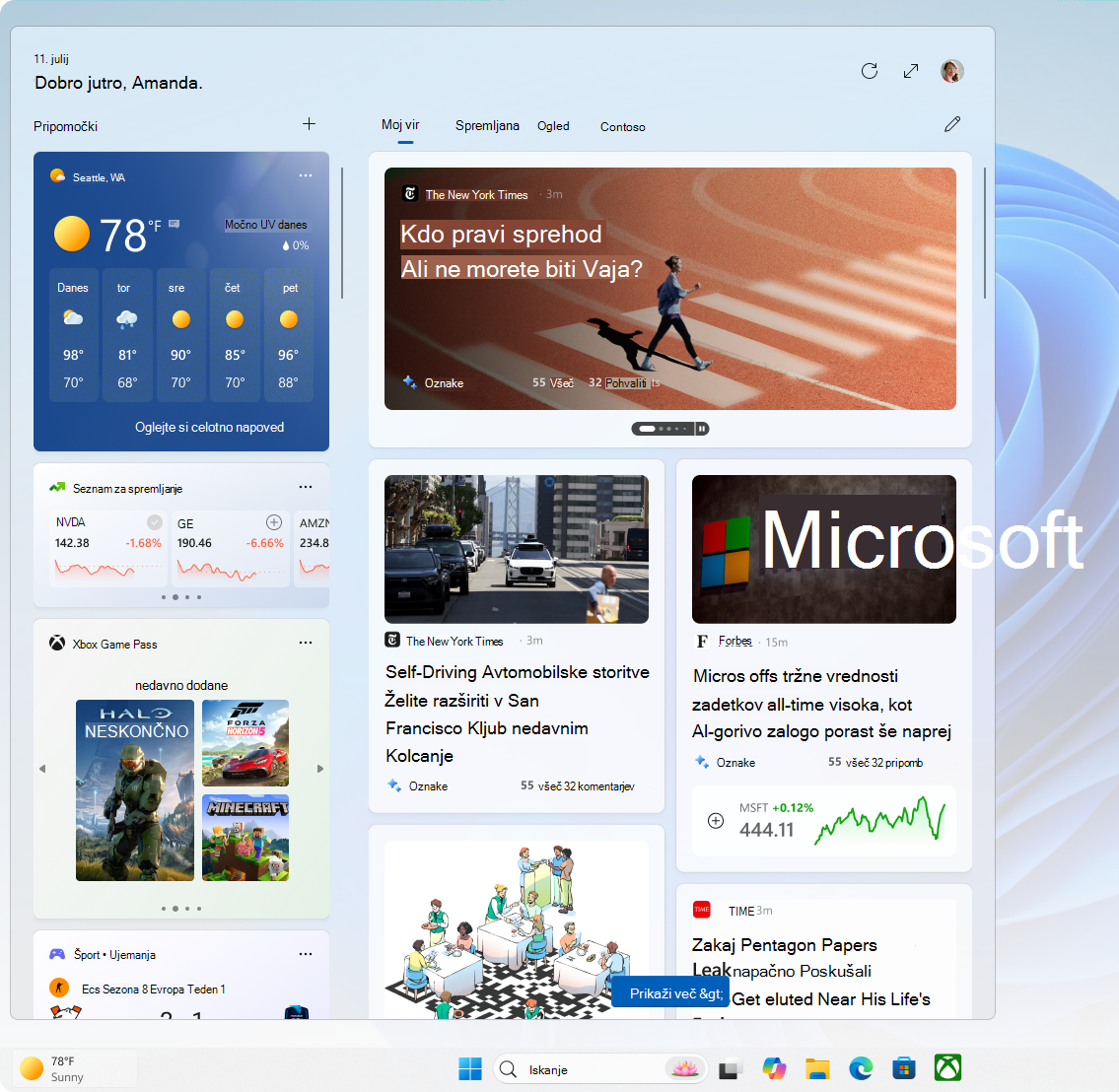Open Halo Neskončno game tile
This screenshot has height=1092, width=1119.
click(x=135, y=790)
